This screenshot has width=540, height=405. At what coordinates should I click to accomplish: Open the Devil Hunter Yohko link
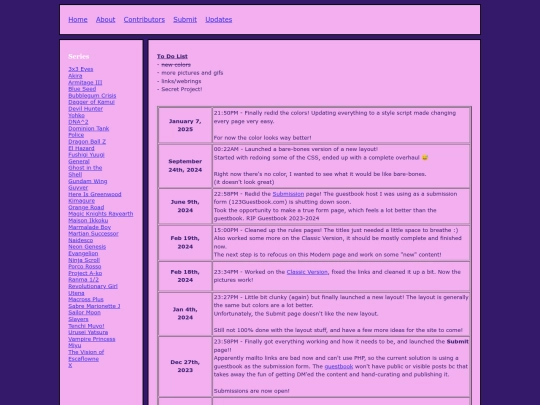[x=85, y=112]
